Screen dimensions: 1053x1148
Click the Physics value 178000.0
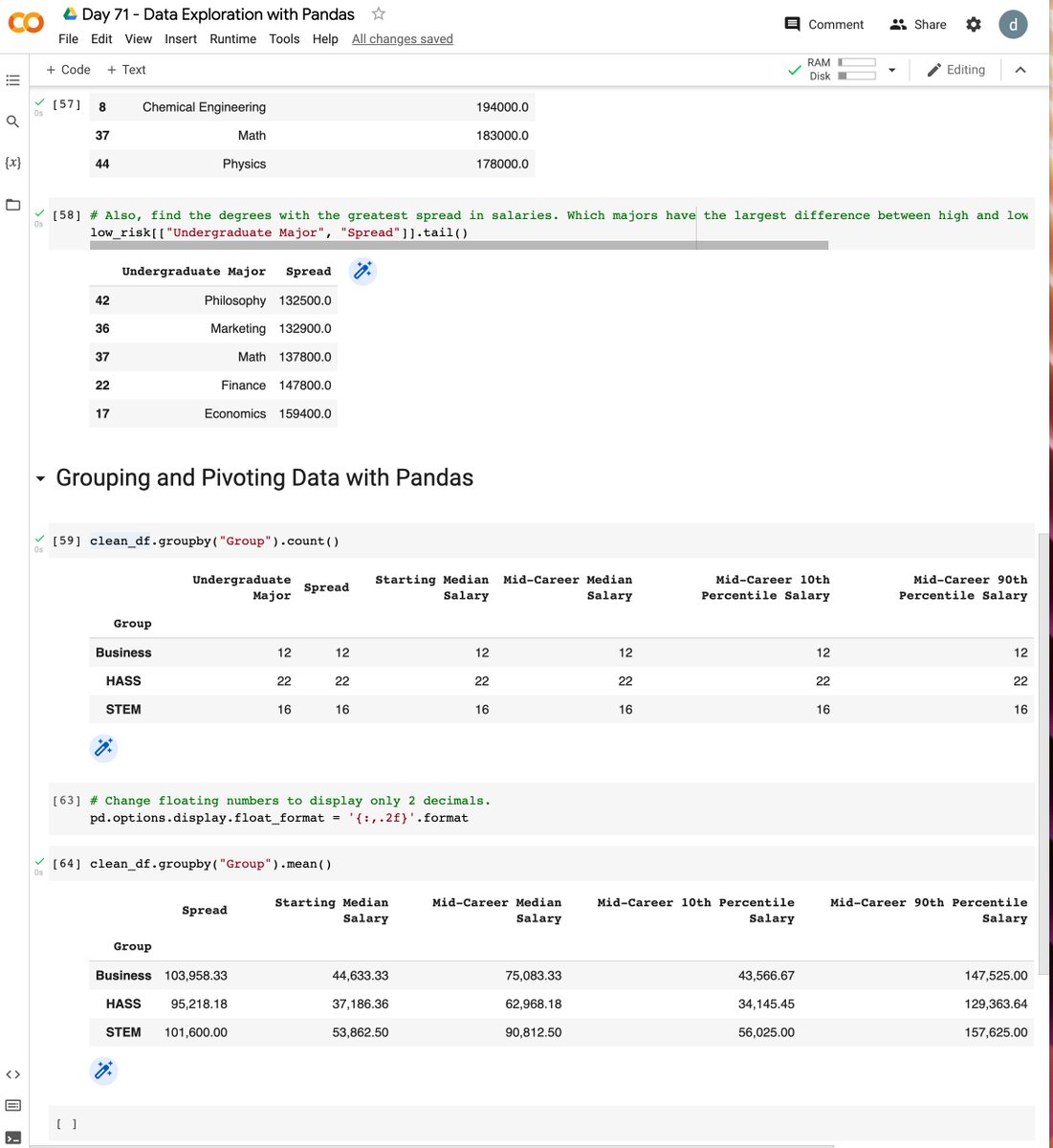tap(502, 164)
